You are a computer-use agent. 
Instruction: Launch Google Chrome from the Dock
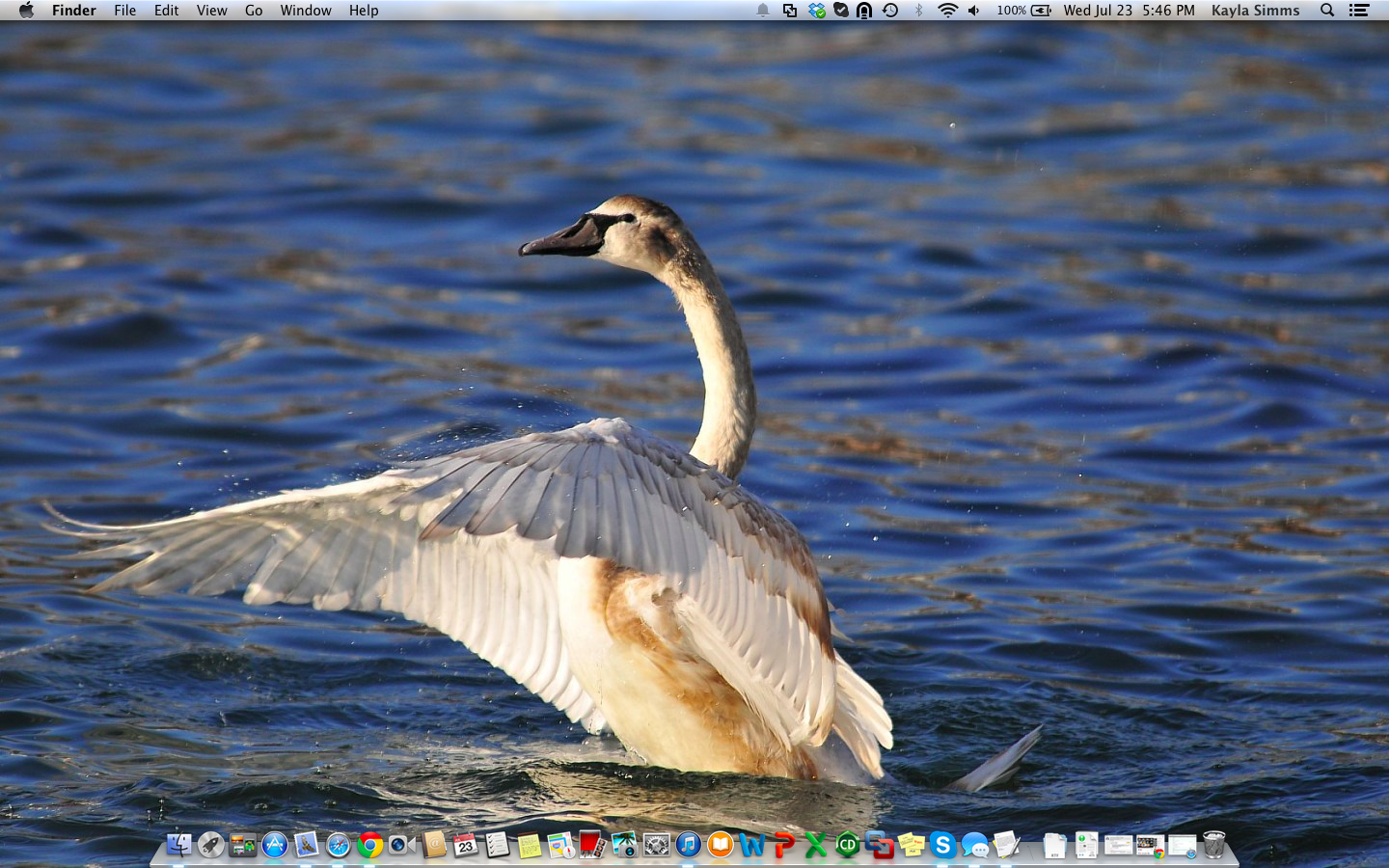[369, 846]
